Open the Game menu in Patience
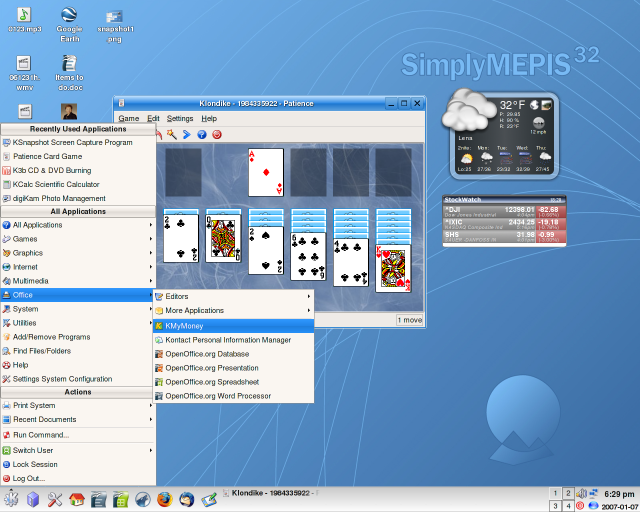This screenshot has width=640, height=512. [129, 118]
